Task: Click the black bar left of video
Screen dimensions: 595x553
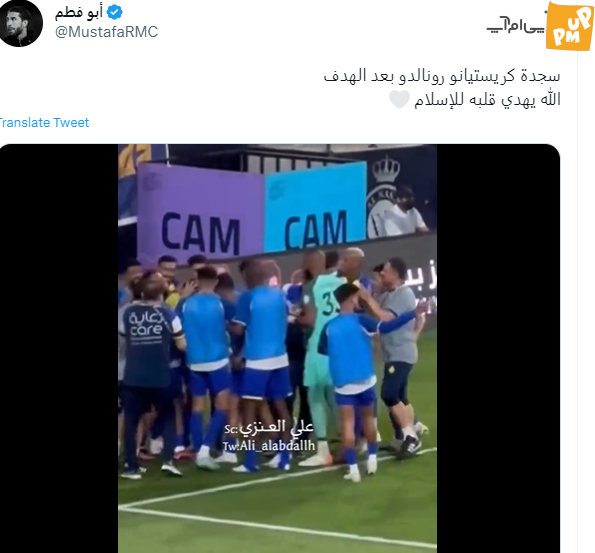Action: [59, 348]
